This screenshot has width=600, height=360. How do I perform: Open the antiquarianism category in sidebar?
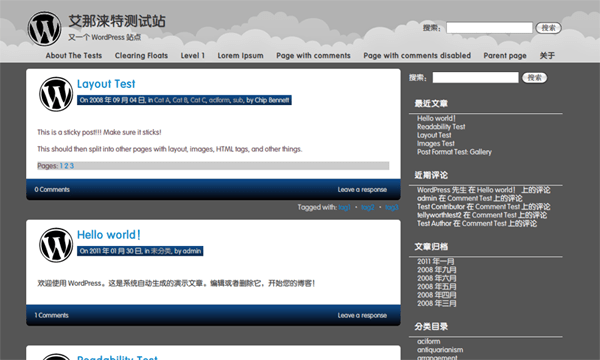(x=440, y=350)
